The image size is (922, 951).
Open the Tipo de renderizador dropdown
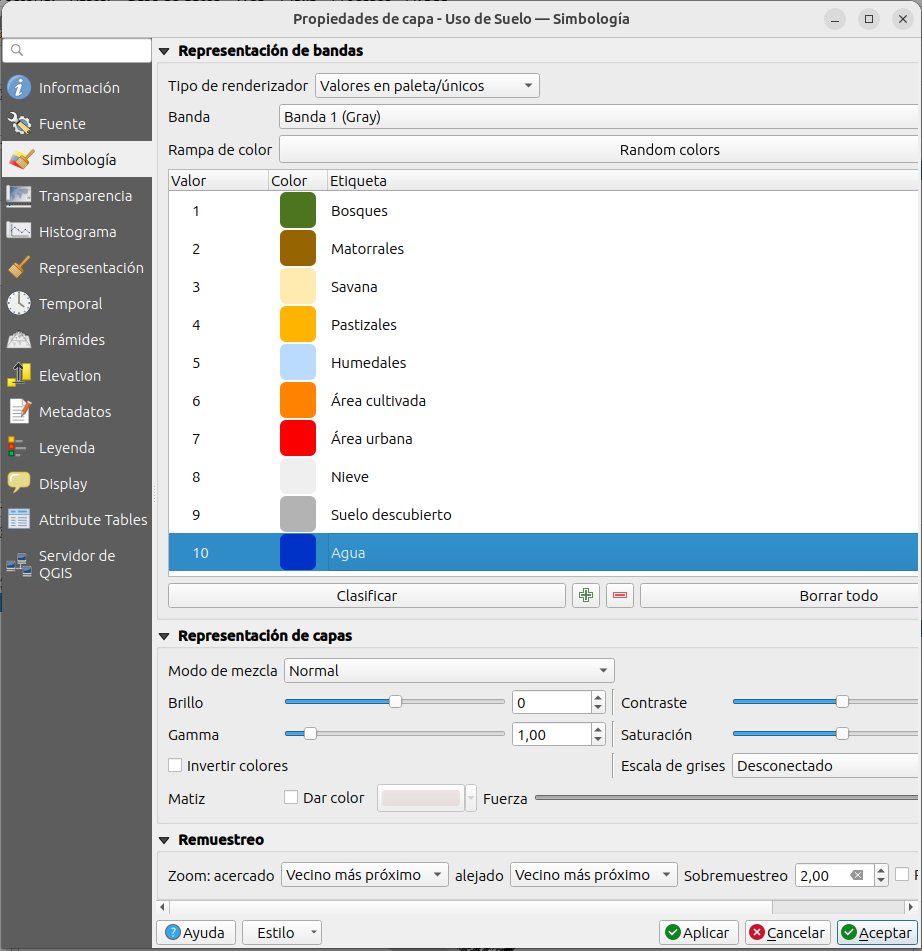pos(427,86)
